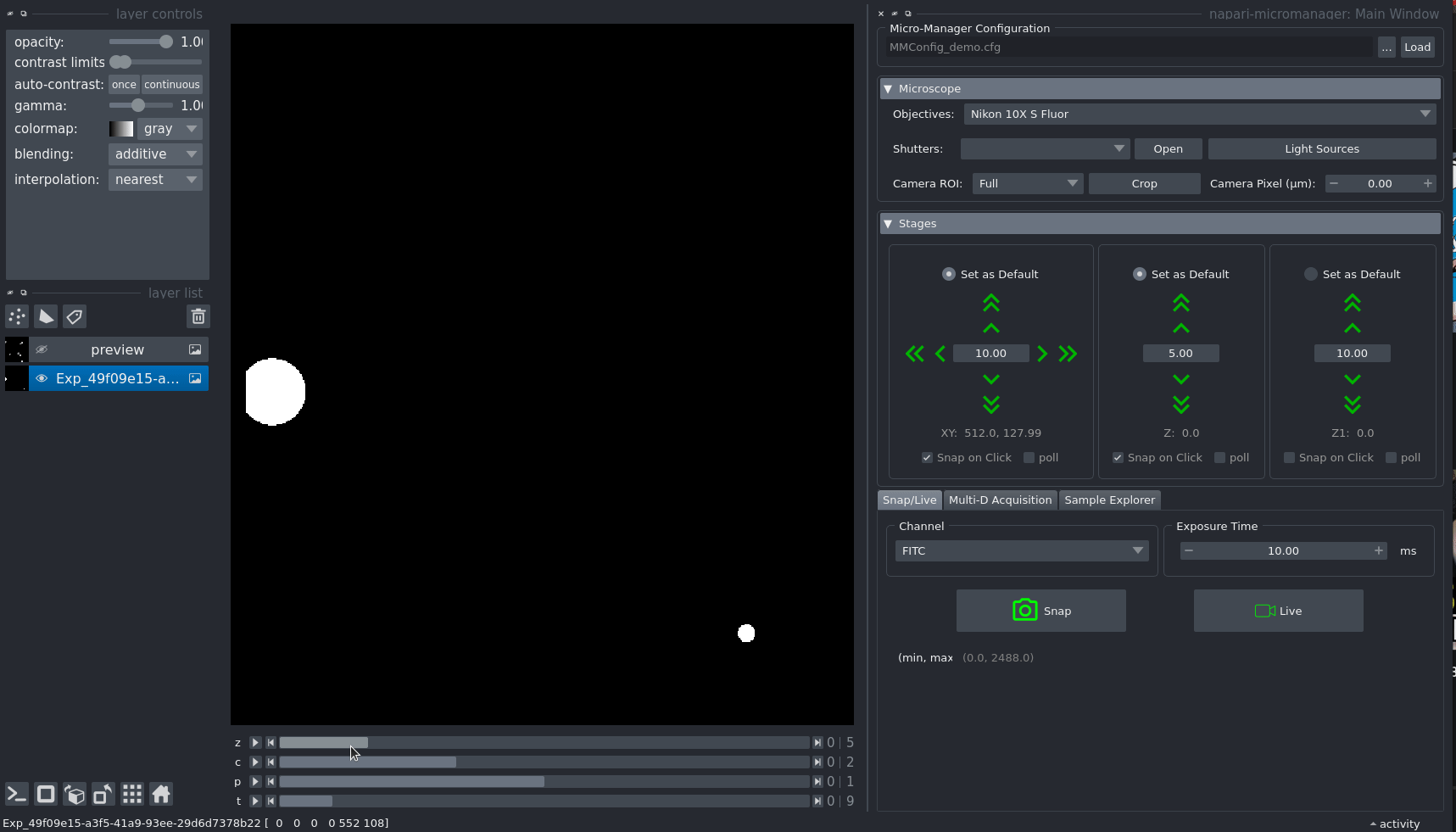This screenshot has height=832, width=1456.
Task: Select XY stage Set as Default radio
Action: pos(949,274)
